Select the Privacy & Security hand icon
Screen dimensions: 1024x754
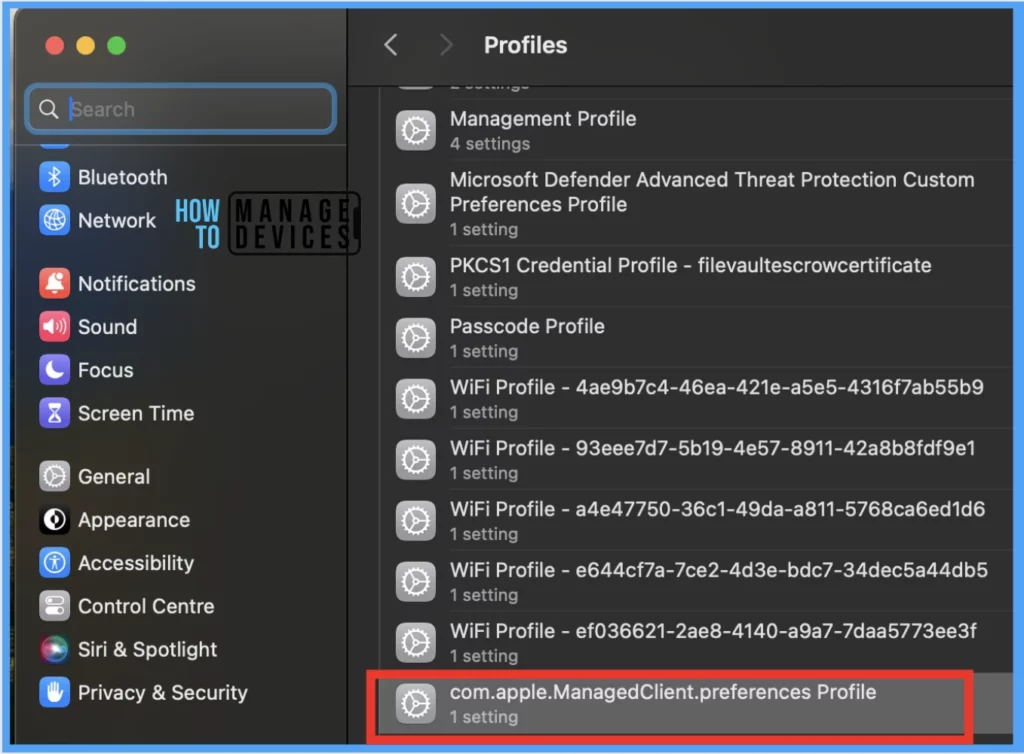(54, 692)
